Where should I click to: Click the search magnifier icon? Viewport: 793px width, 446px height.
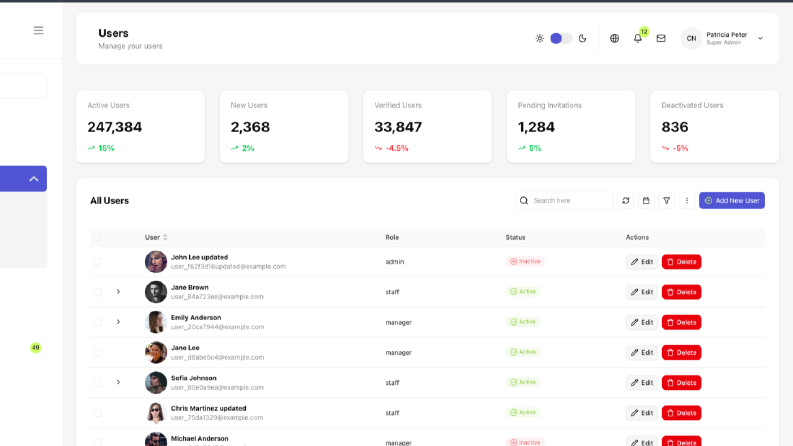pyautogui.click(x=524, y=201)
